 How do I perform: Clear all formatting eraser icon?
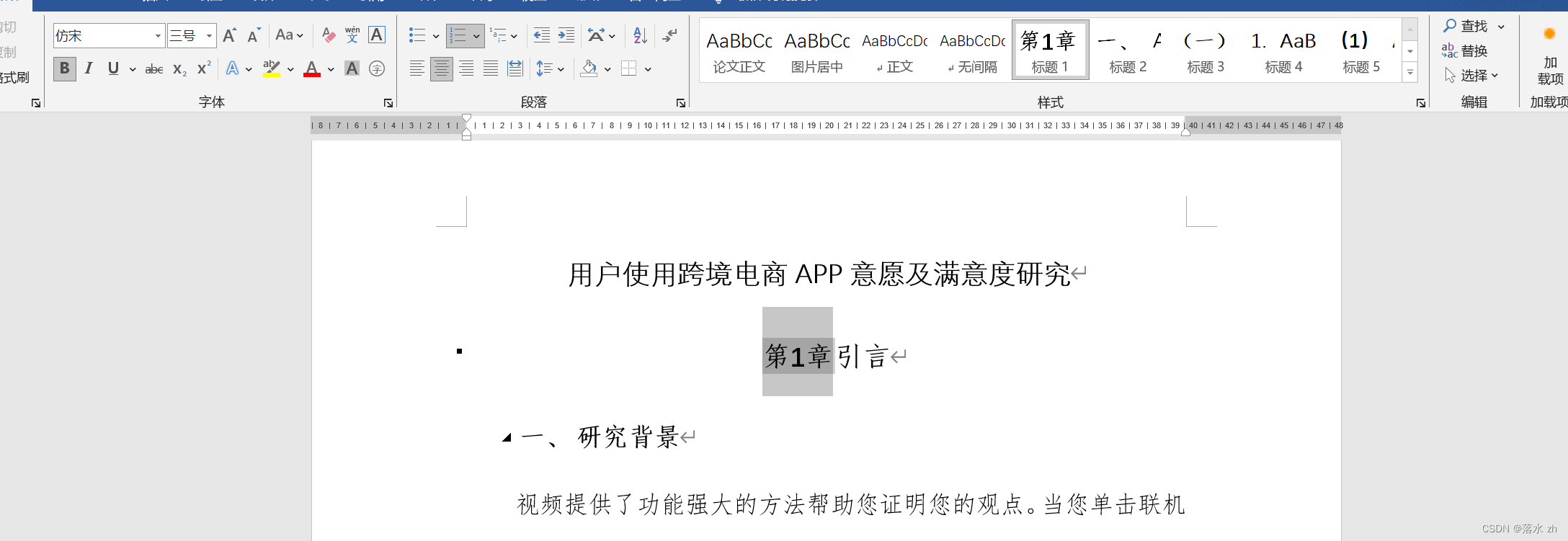tap(329, 35)
